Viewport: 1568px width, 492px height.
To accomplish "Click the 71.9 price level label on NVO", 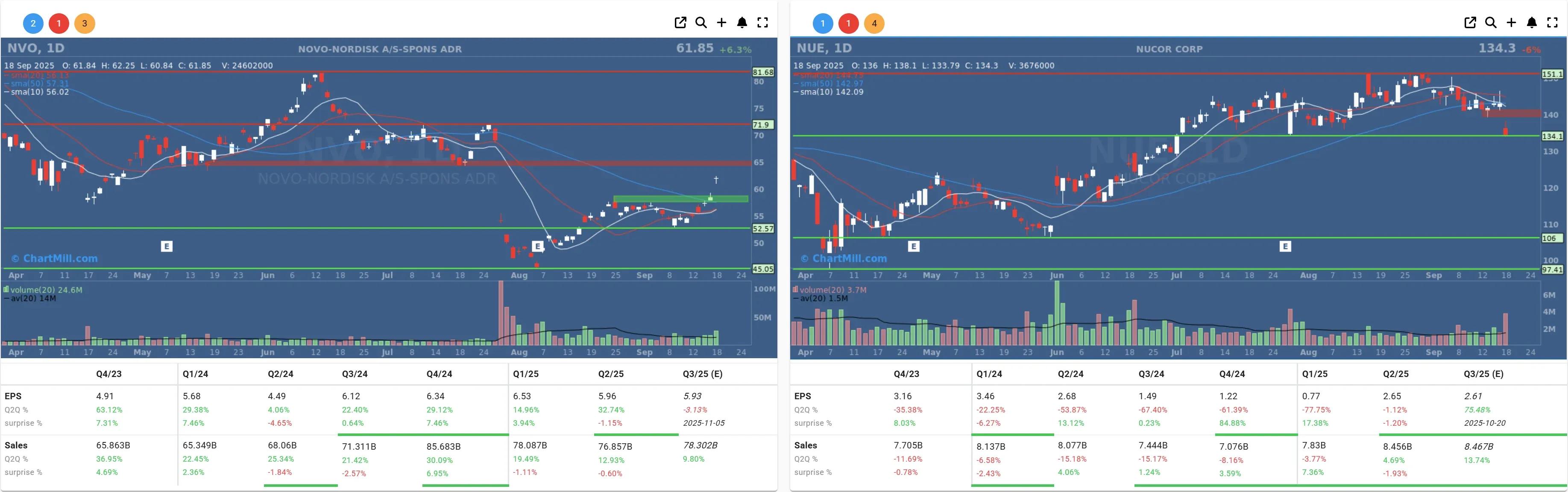I will (763, 124).
